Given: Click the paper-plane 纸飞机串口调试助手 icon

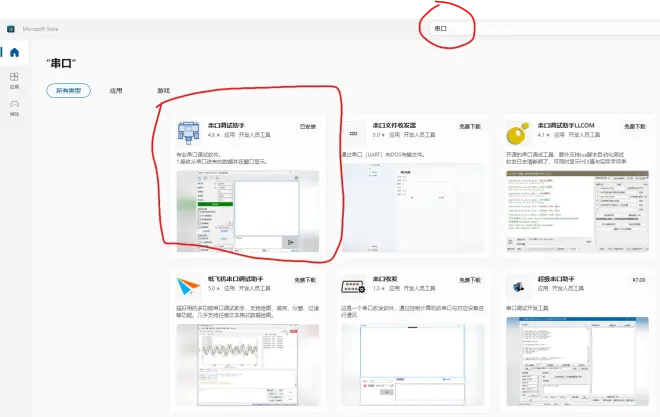Looking at the screenshot, I should [188, 286].
